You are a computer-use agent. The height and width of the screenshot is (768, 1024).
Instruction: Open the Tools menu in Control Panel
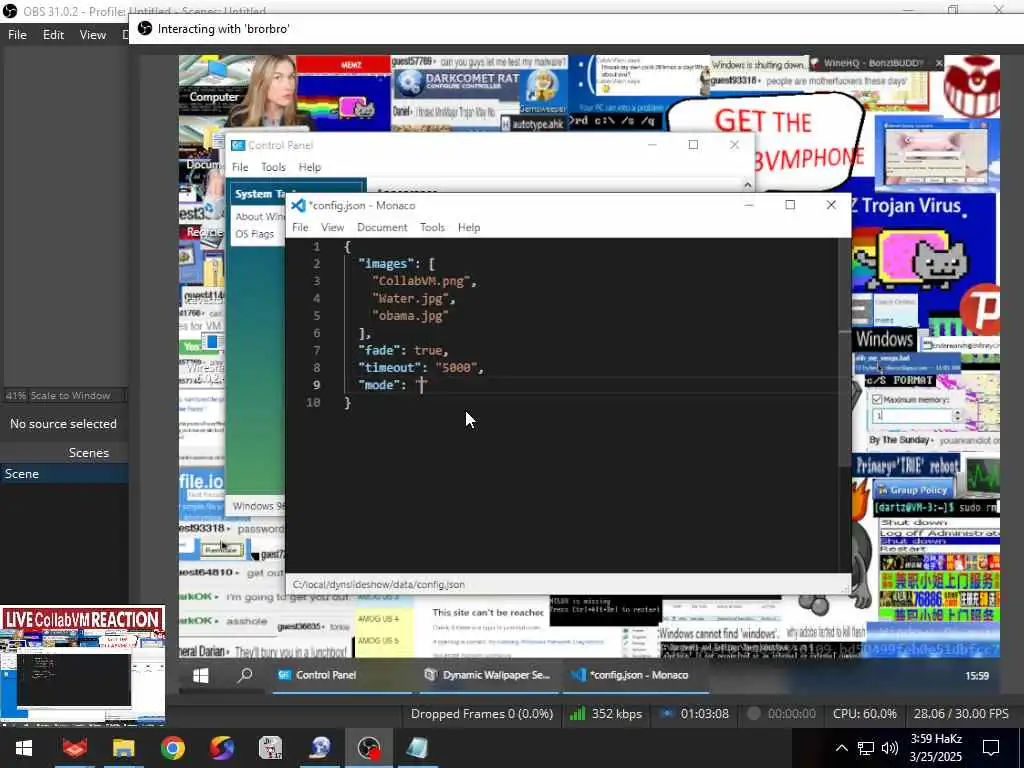[x=273, y=167]
